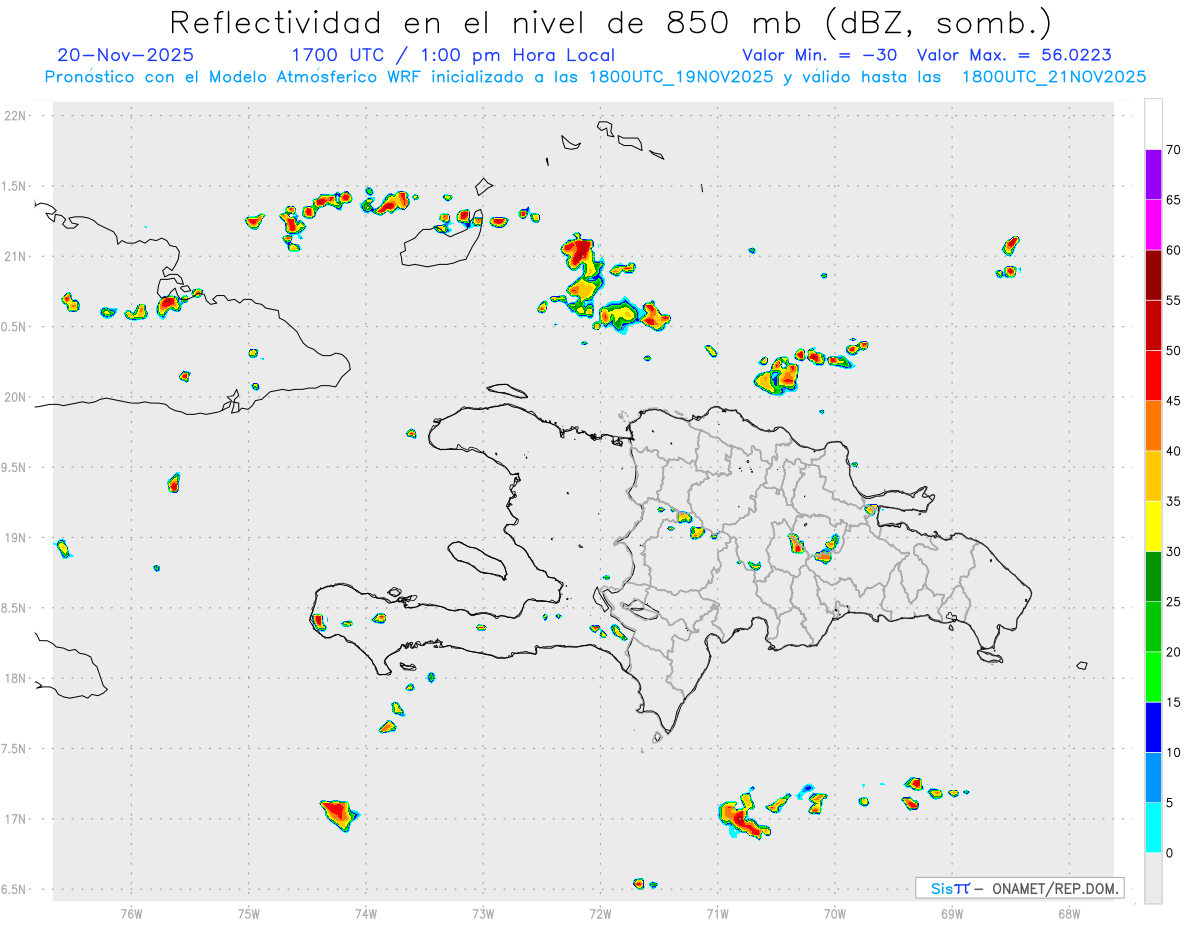
Task: Click the gold 35-40 dBZ colorbar segment
Action: tap(1153, 476)
